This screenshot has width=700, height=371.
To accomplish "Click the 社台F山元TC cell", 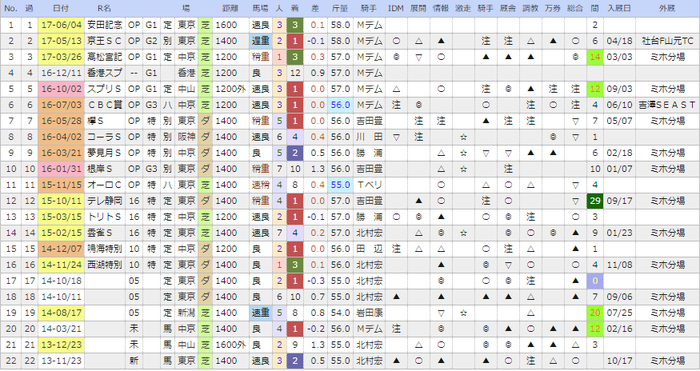I will click(667, 41).
